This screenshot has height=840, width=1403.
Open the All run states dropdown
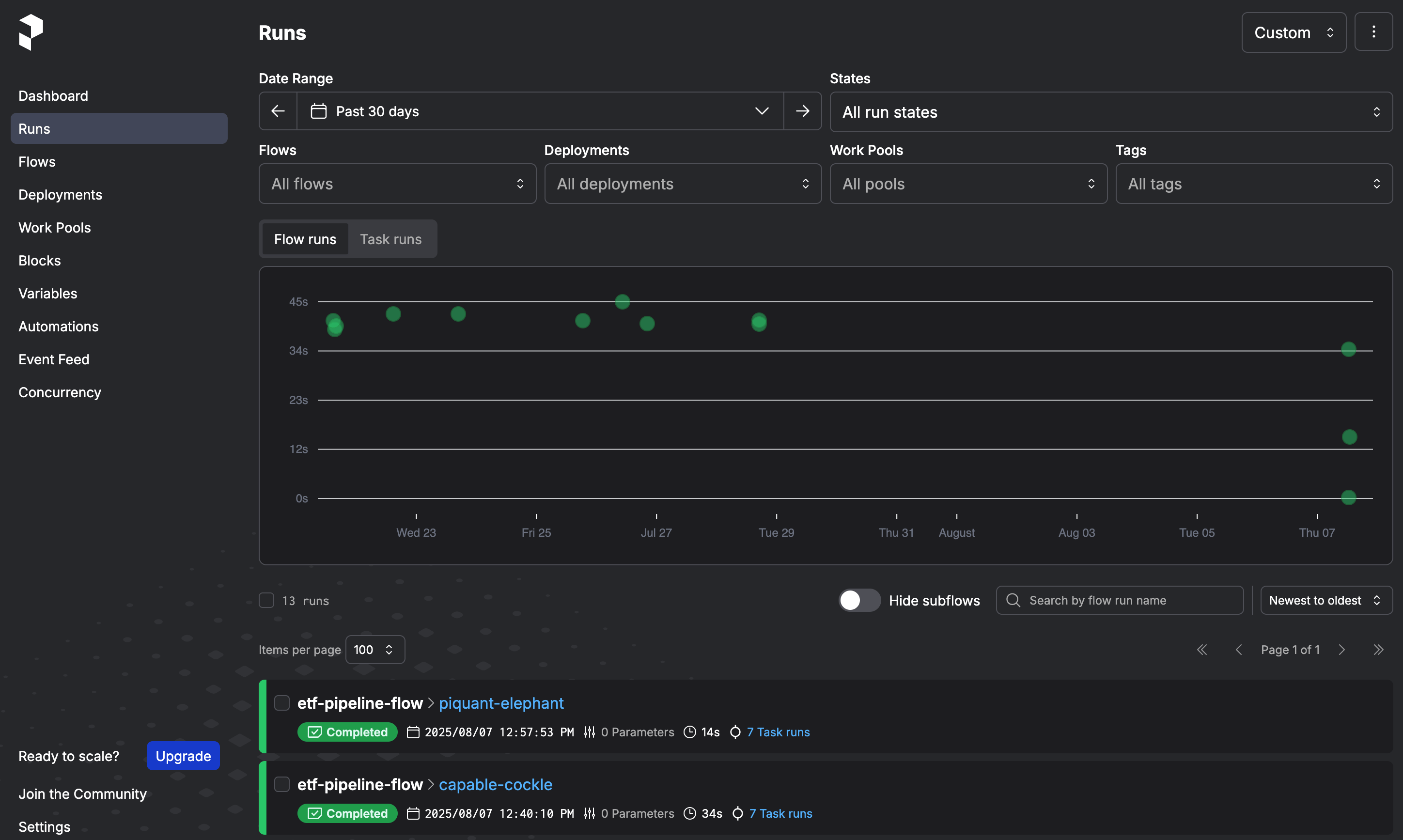(x=1110, y=112)
